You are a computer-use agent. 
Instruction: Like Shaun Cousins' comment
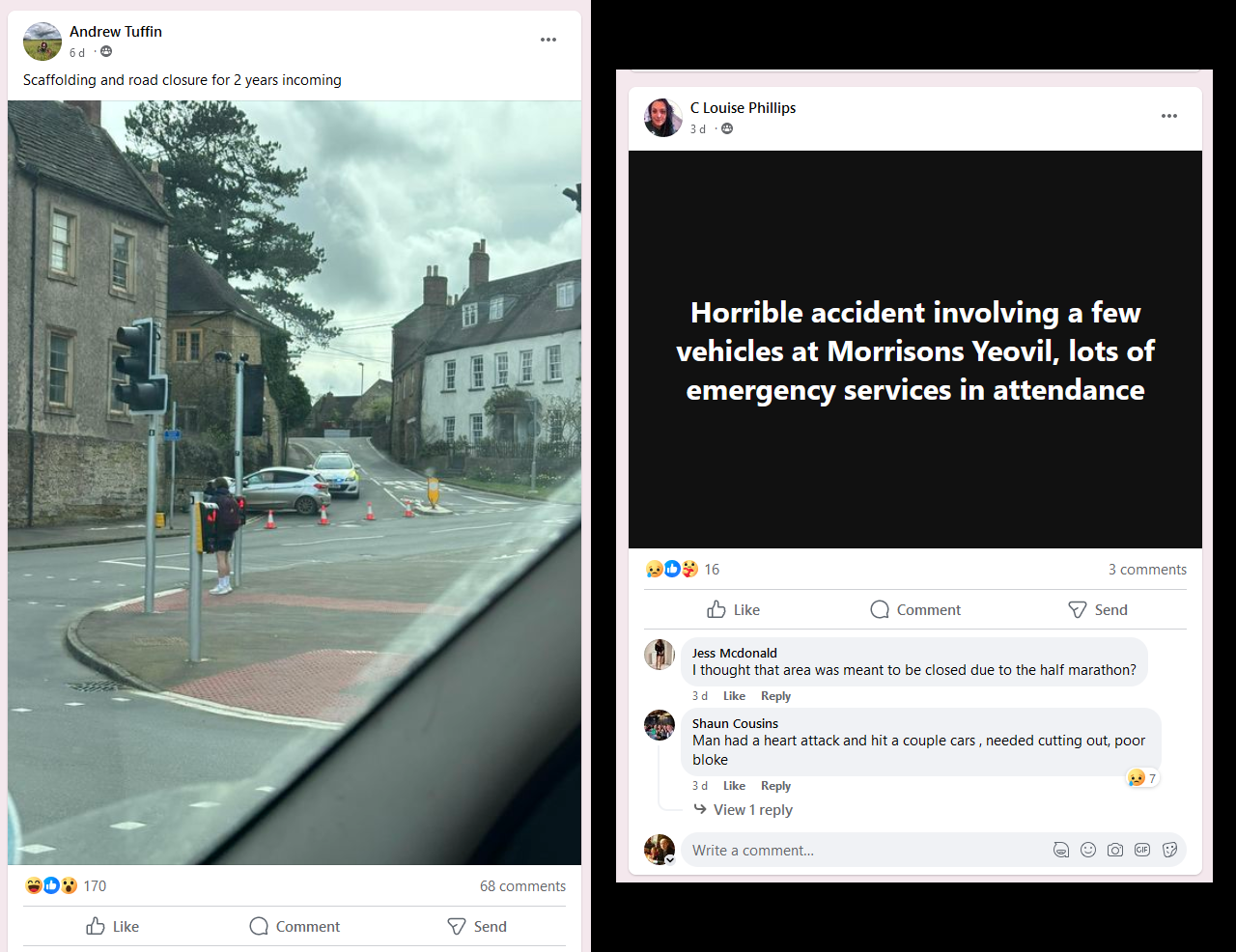tap(734, 786)
